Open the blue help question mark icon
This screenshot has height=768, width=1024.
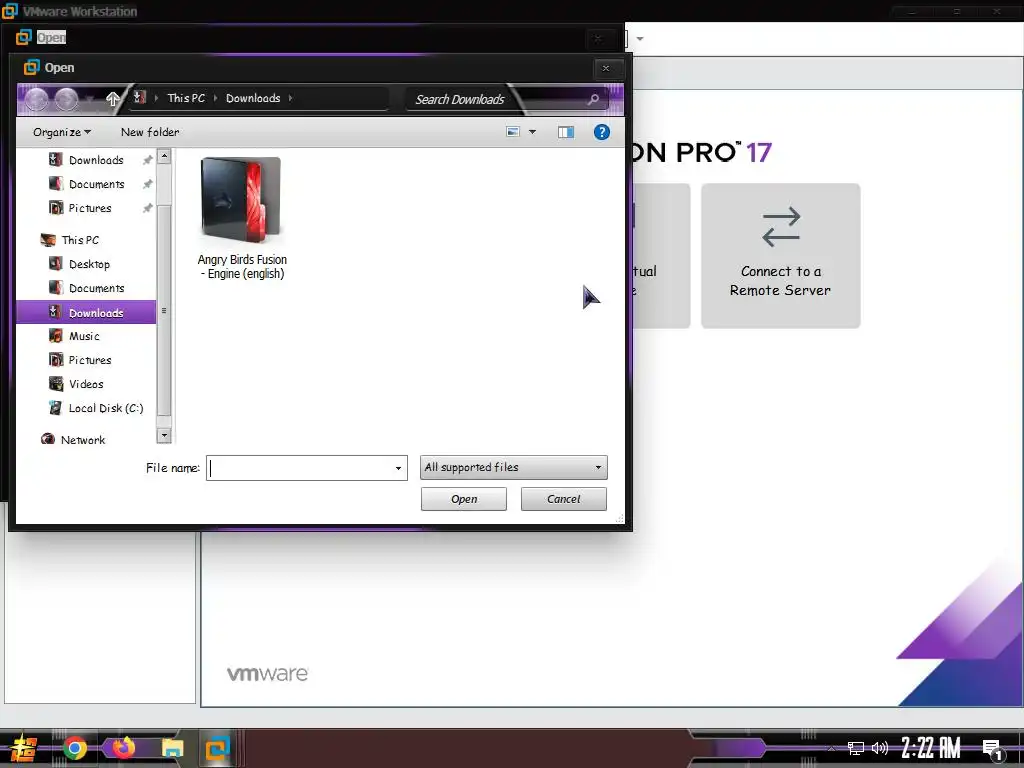[601, 133]
